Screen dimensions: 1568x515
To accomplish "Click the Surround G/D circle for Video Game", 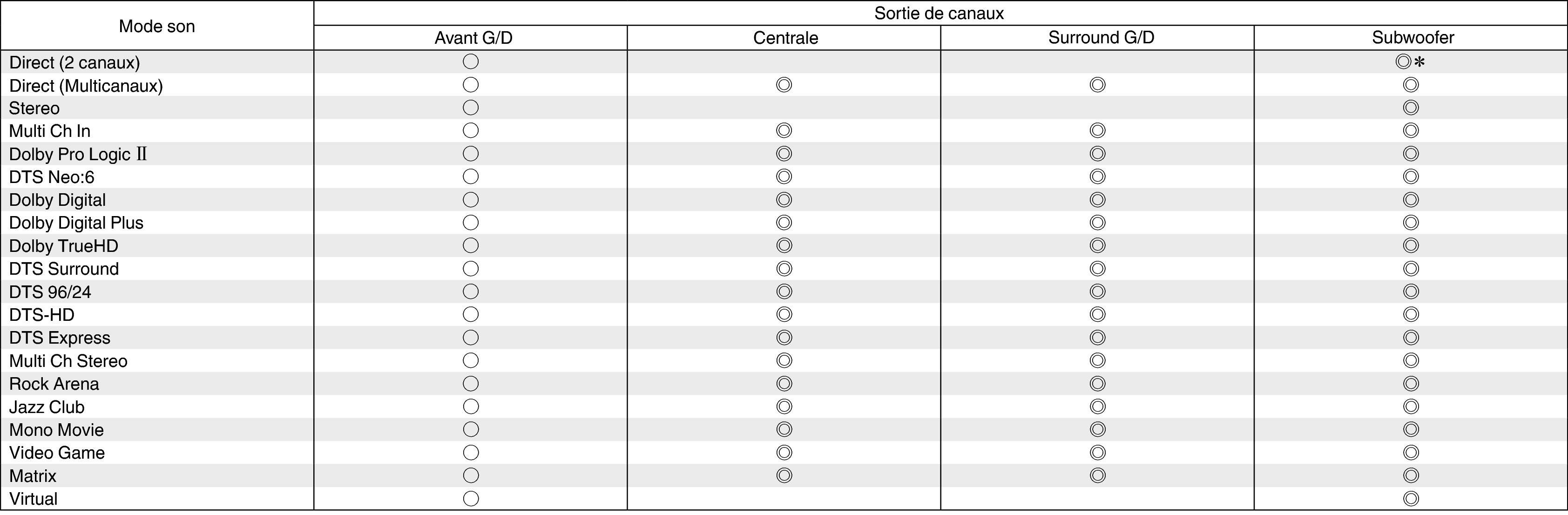I will 1097,452.
